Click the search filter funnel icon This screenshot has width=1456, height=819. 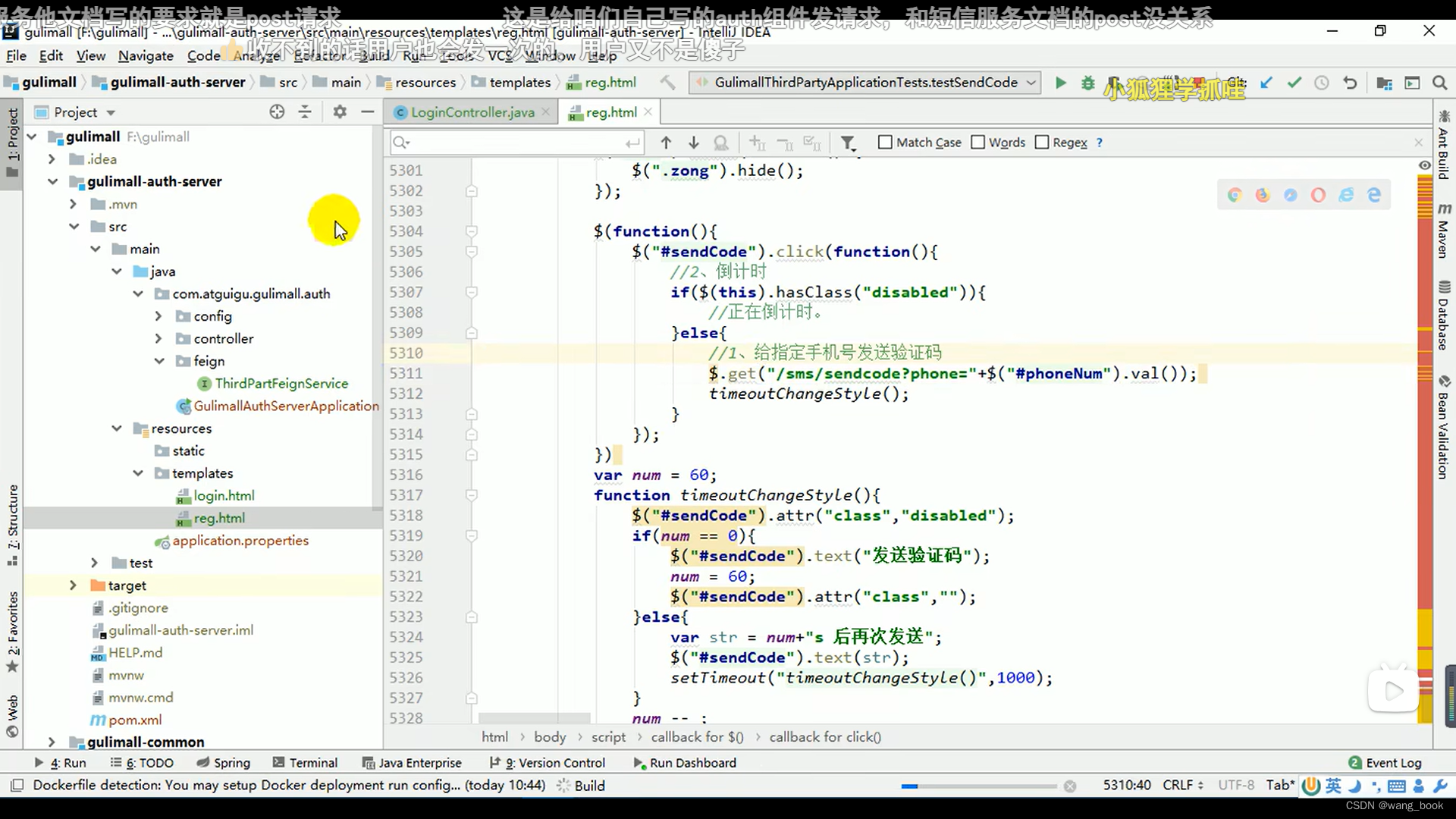(848, 143)
